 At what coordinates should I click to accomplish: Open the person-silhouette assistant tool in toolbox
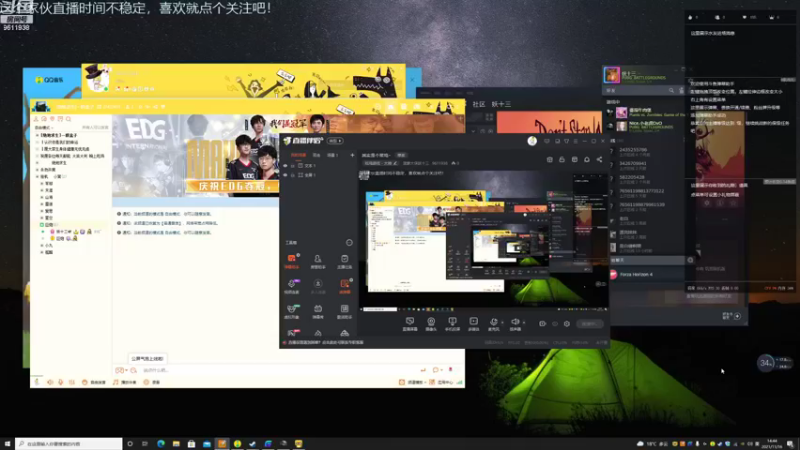(x=318, y=261)
